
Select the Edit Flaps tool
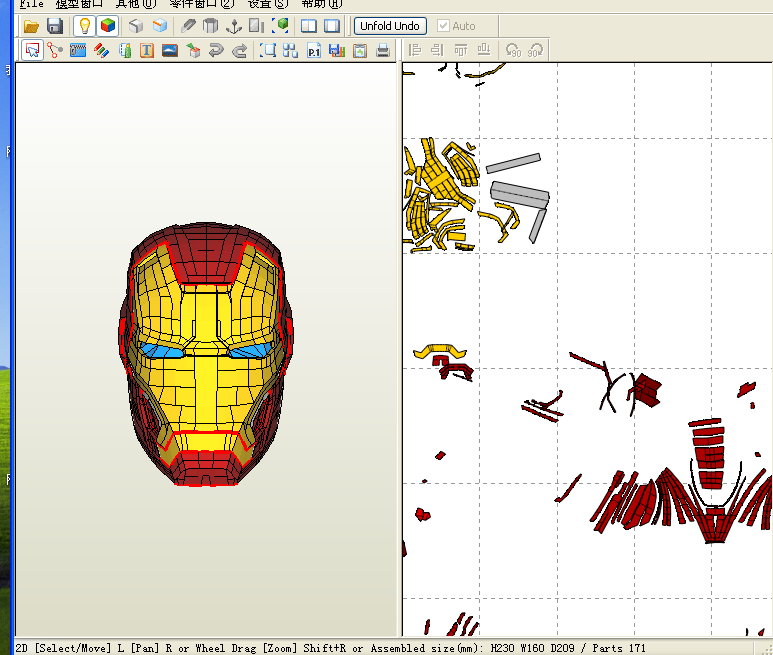point(78,50)
